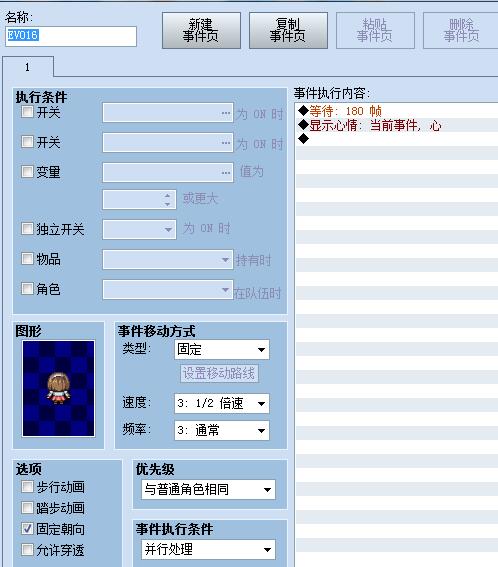Open the 独立开关 dropdown
Image resolution: width=498 pixels, height=567 pixels.
[x=139, y=230]
